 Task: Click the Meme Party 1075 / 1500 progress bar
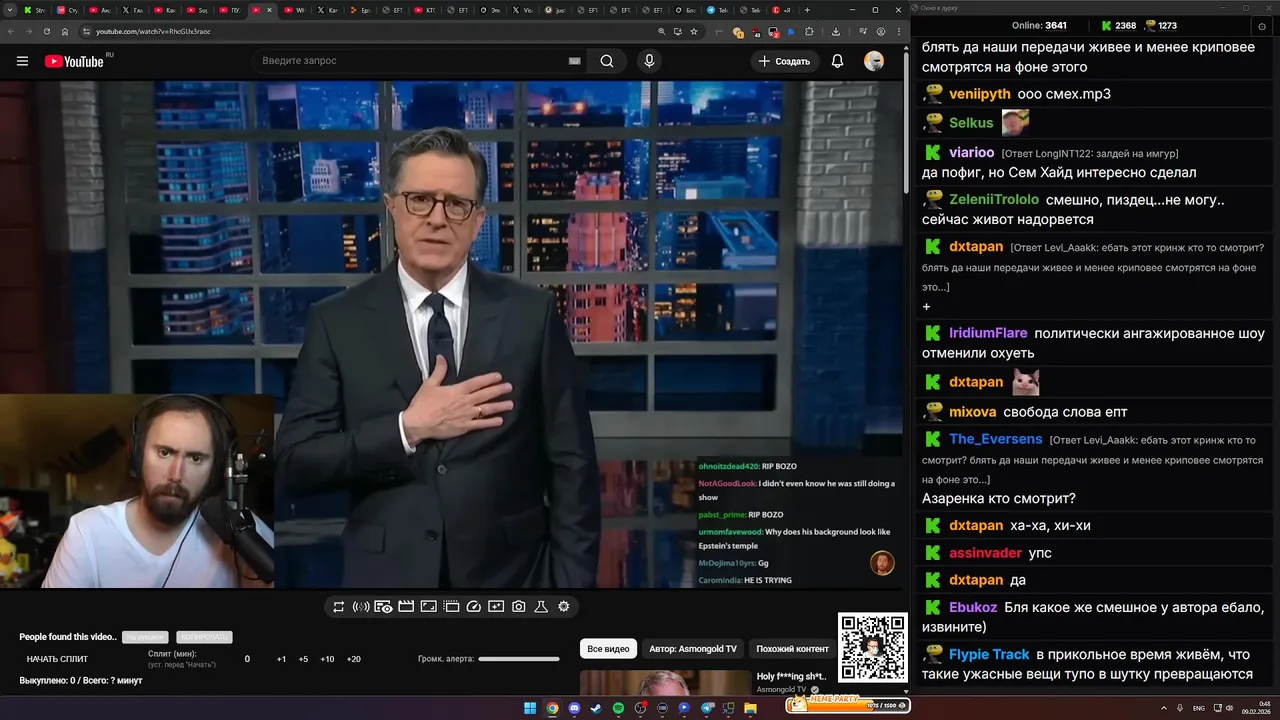(x=848, y=706)
